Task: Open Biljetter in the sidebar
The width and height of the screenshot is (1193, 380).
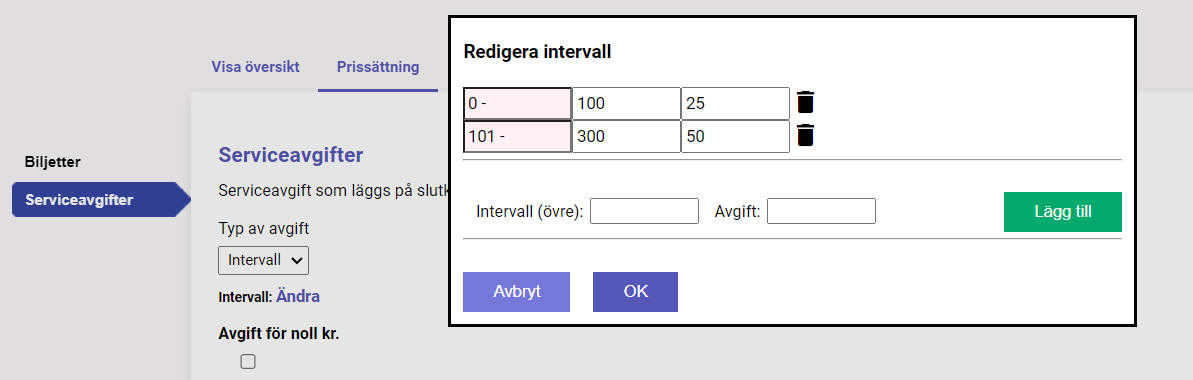Action: (52, 162)
